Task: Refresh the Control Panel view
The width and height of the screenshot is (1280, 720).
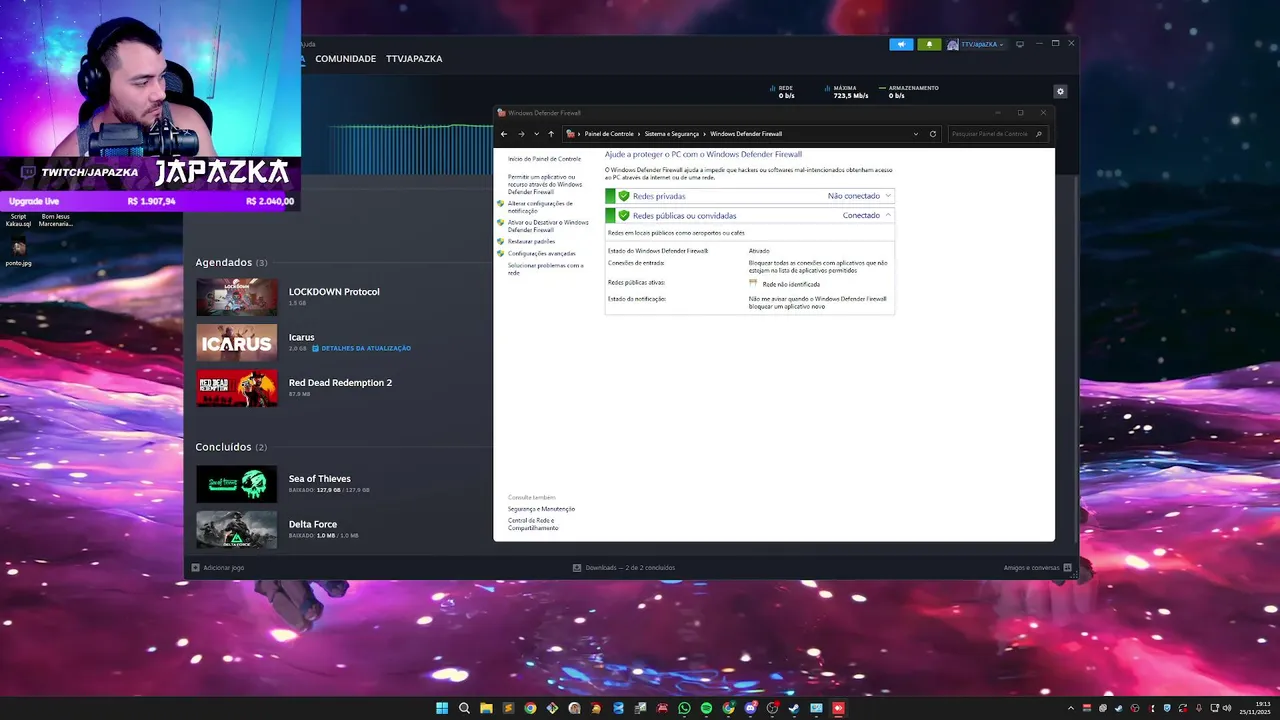Action: point(933,134)
